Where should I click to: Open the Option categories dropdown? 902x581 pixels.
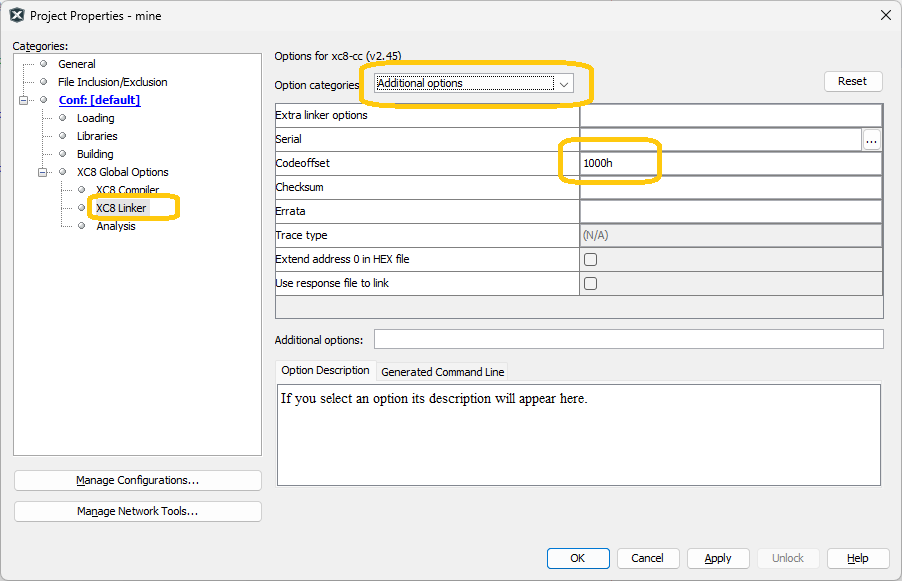pyautogui.click(x=473, y=83)
